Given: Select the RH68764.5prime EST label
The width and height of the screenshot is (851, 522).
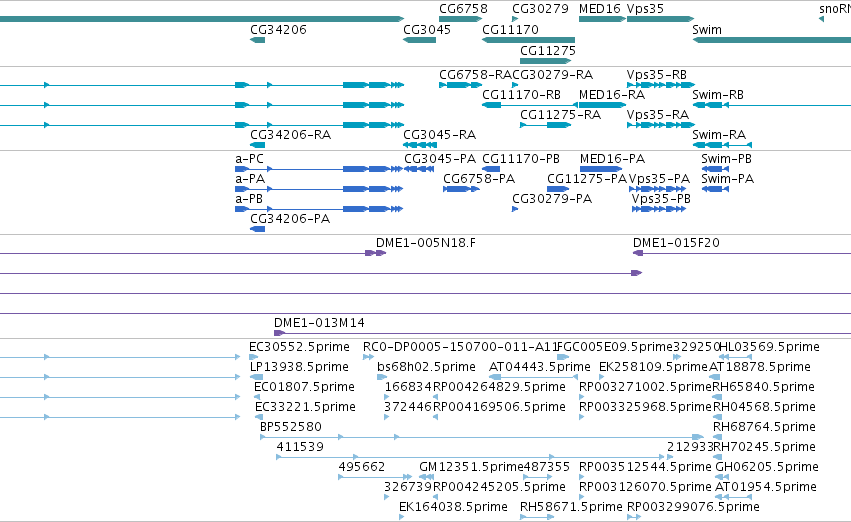Looking at the screenshot, I should [764, 428].
